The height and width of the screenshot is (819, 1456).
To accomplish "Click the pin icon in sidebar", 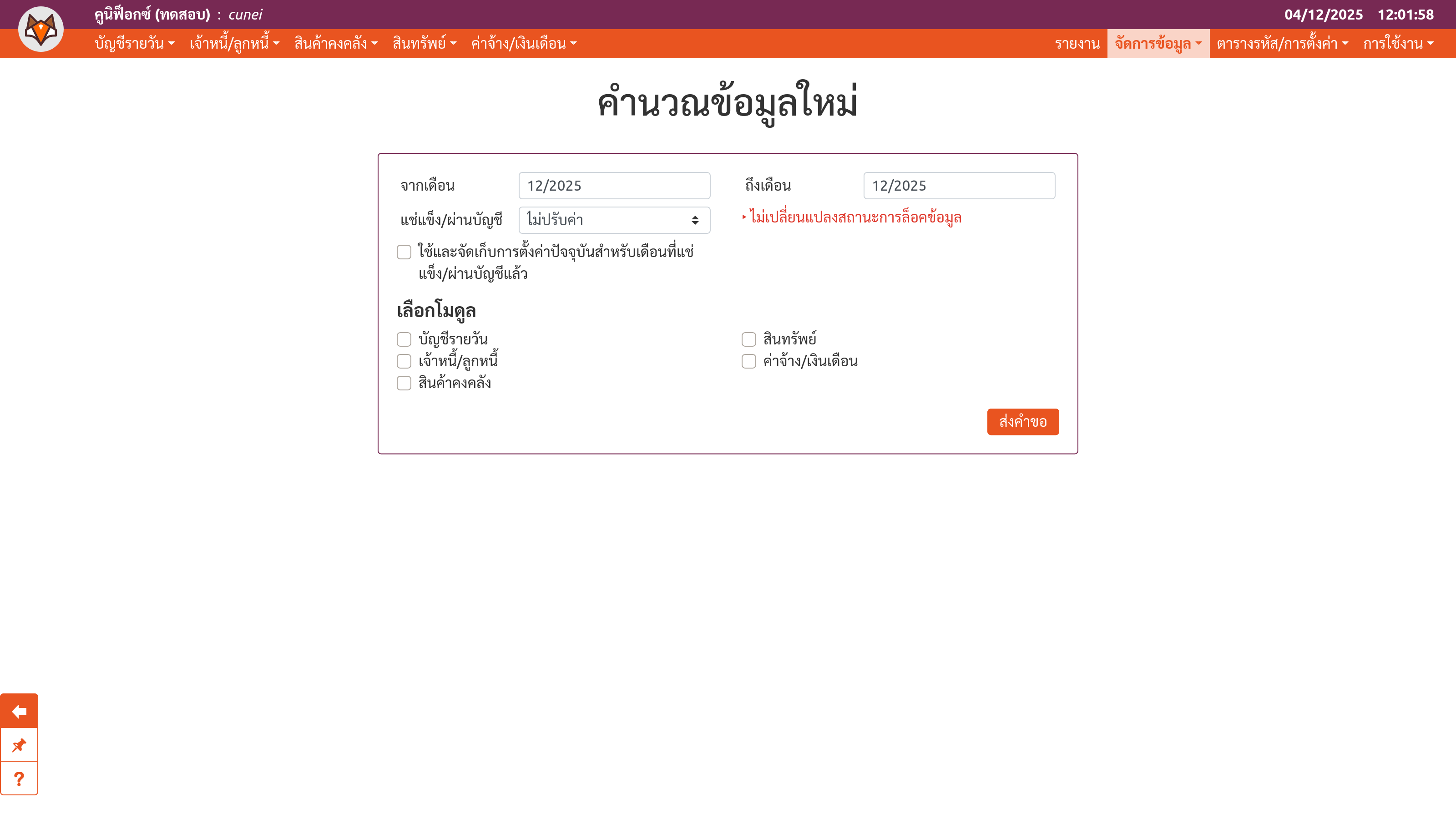I will pyautogui.click(x=19, y=745).
